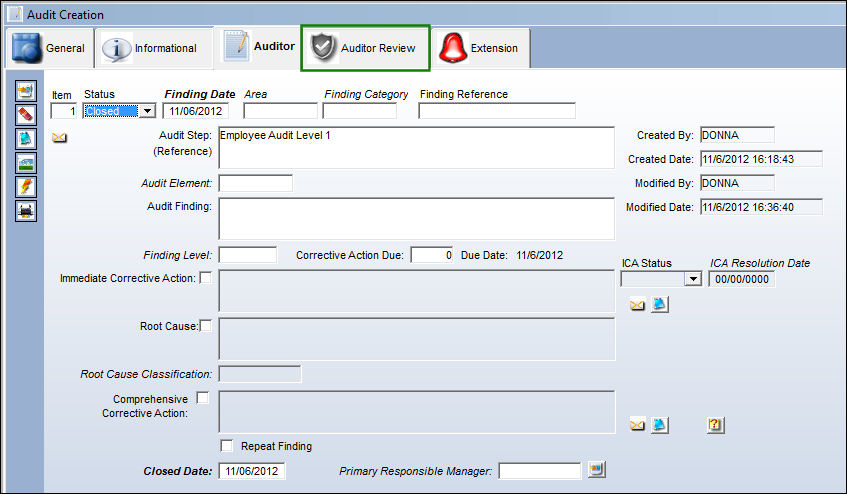This screenshot has width=847, height=494.
Task: Switch to the Informational tab
Action: [x=154, y=48]
